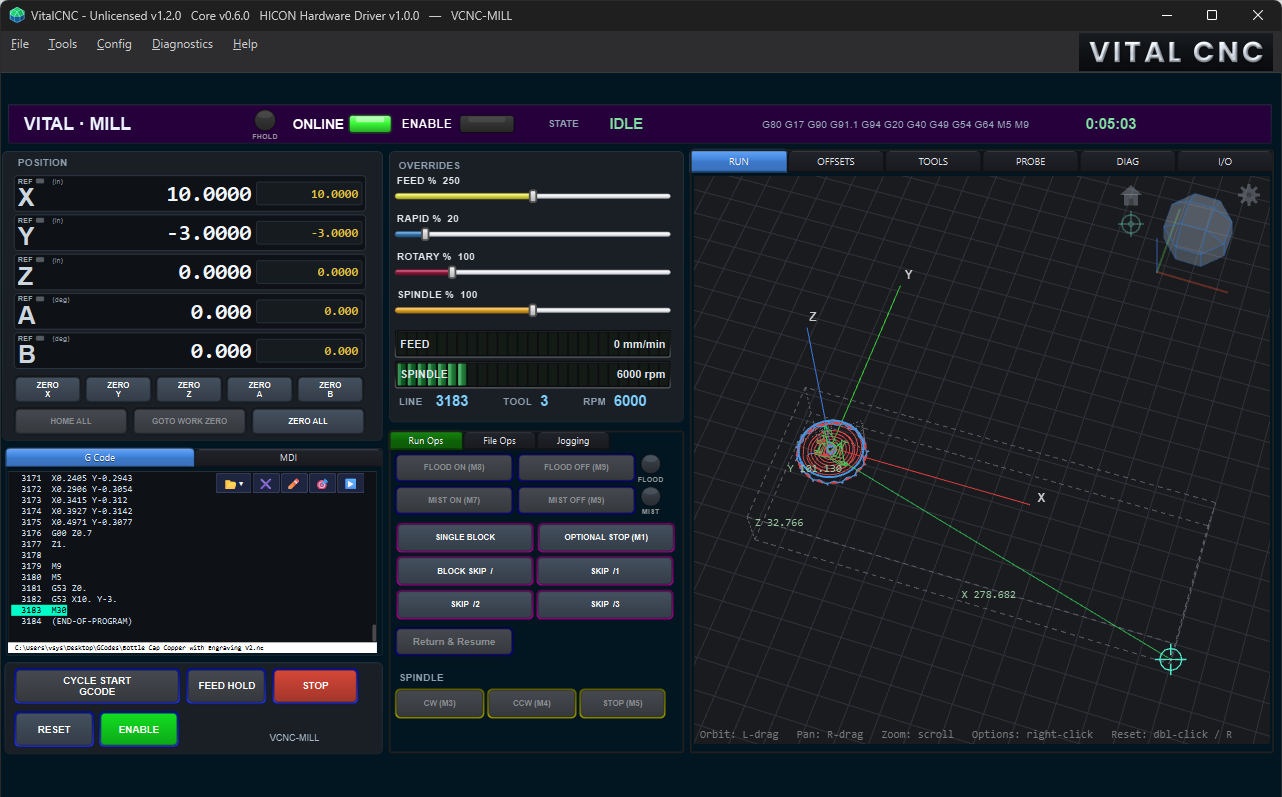Click the FEED HOLD button
Image resolution: width=1282 pixels, height=797 pixels.
226,686
